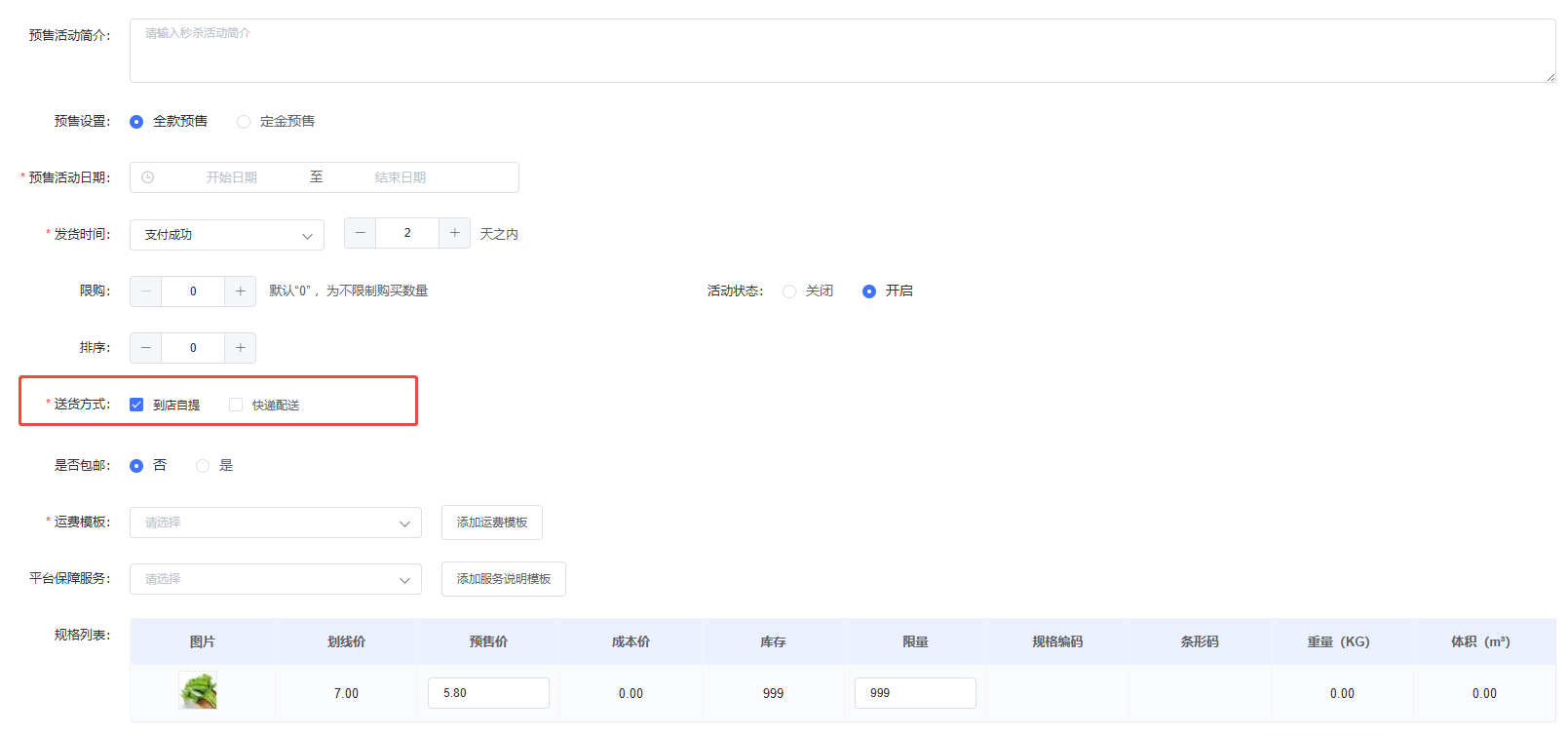The width and height of the screenshot is (1568, 736).
Task: Choose 是 for free shipping
Action: pos(203,466)
